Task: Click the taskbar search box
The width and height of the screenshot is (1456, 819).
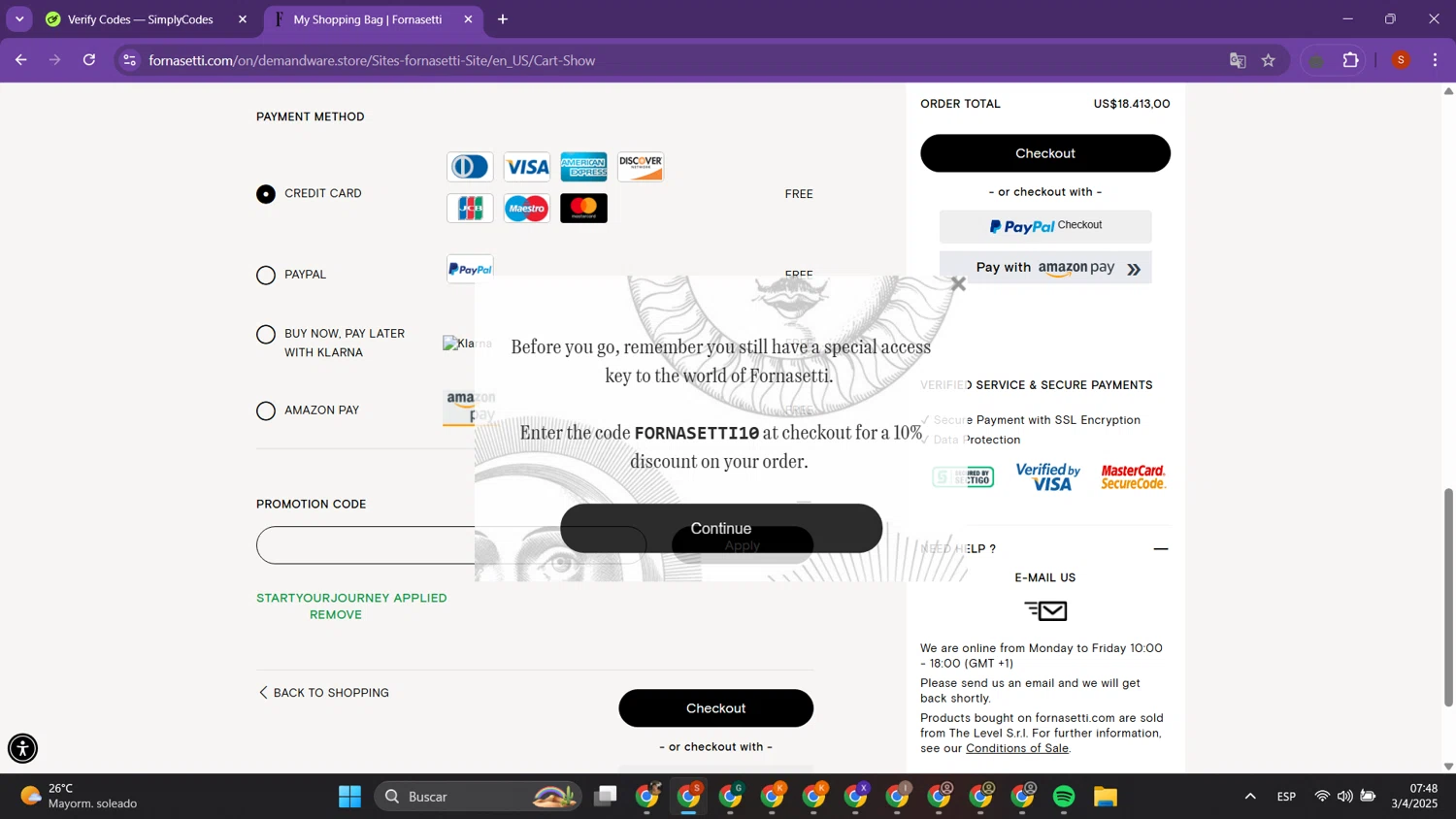Action: coord(479,797)
